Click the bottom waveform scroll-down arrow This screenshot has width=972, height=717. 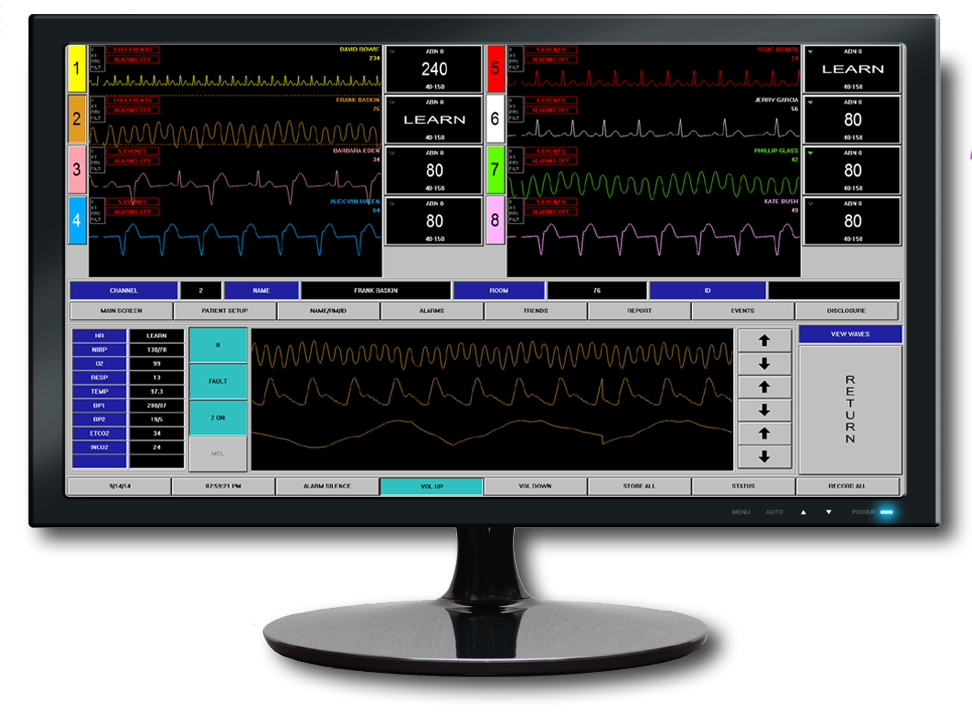pos(764,457)
